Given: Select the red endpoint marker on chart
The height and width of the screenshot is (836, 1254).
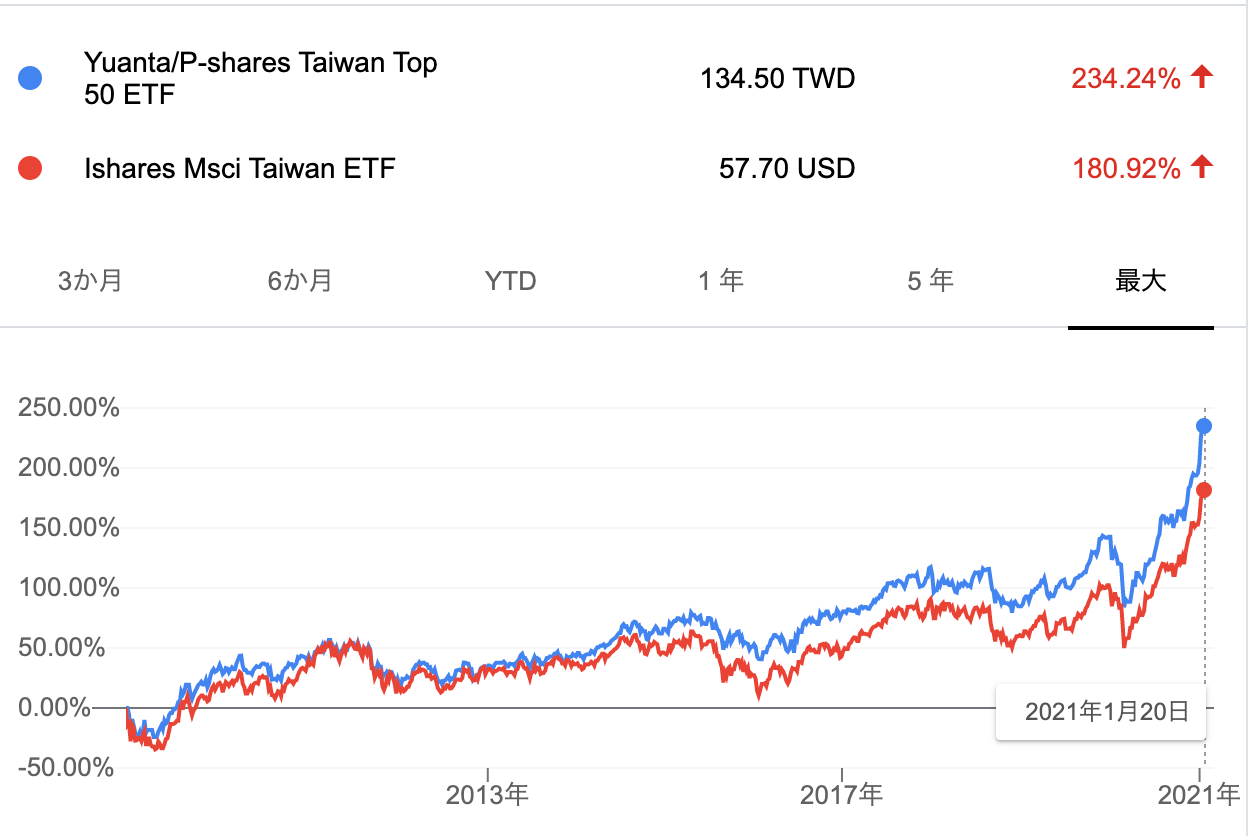Looking at the screenshot, I should [x=1204, y=490].
